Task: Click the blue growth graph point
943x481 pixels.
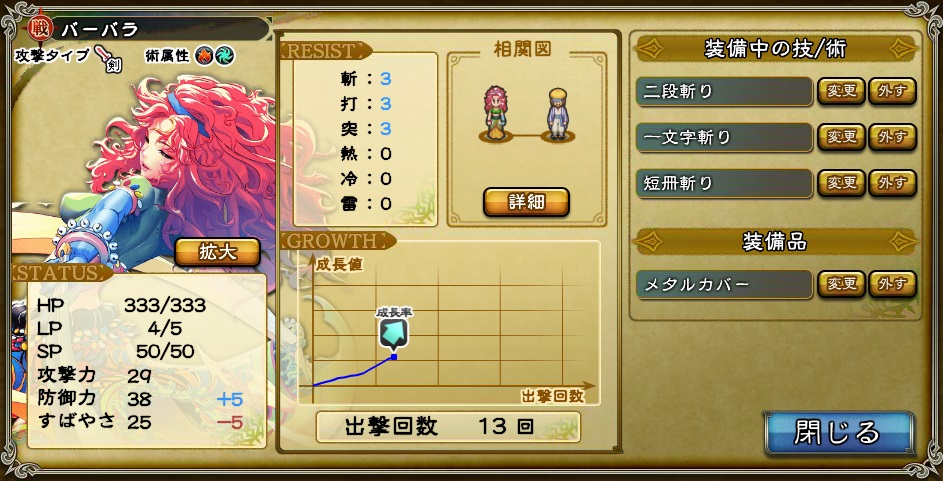Action: (394, 357)
